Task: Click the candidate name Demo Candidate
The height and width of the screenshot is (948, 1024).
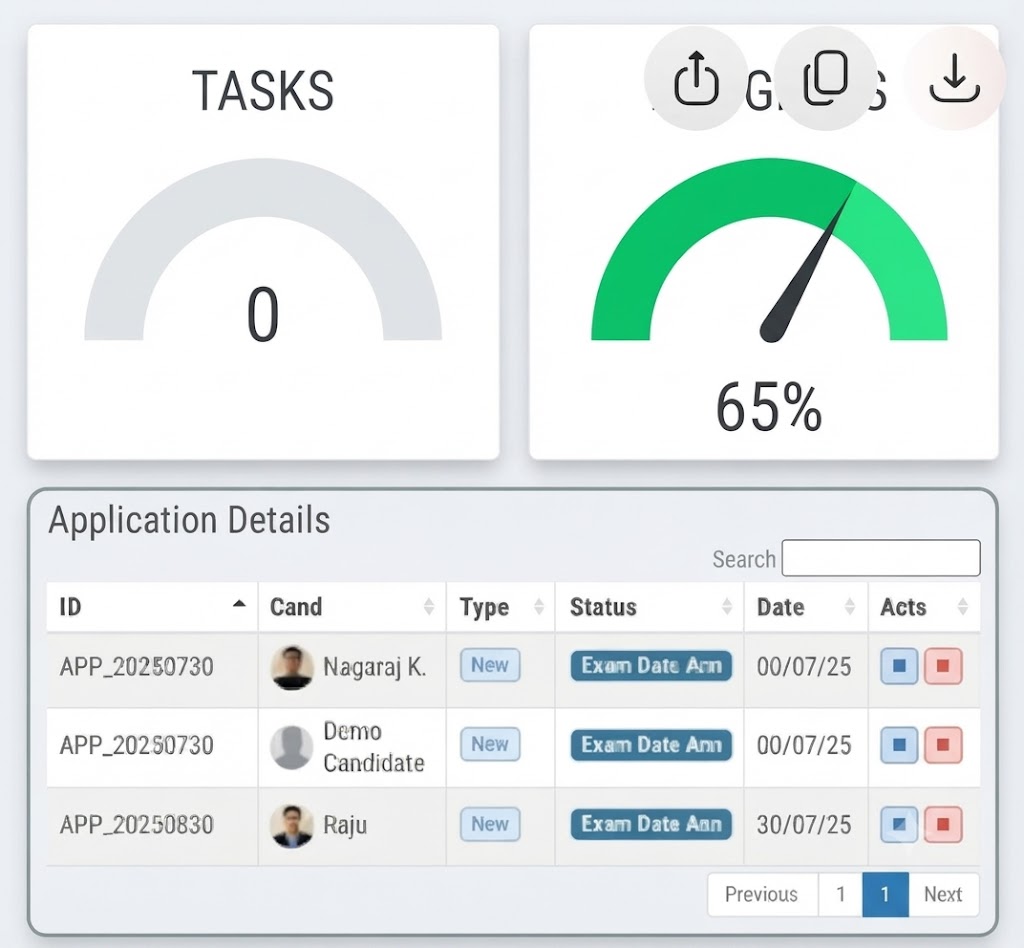Action: [x=374, y=747]
